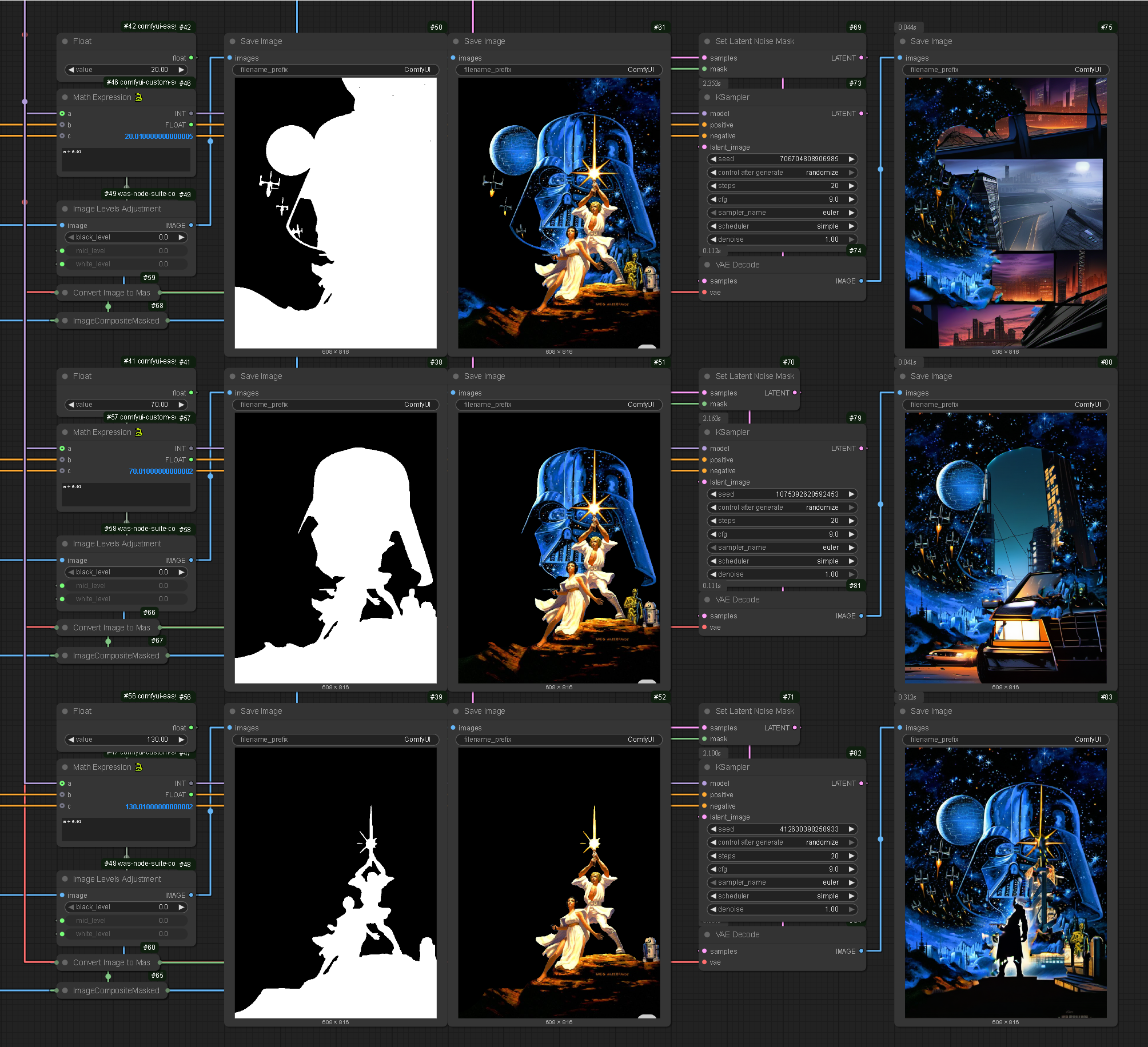
Task: Increase Float value 130.00 with right arrow
Action: click(x=181, y=740)
